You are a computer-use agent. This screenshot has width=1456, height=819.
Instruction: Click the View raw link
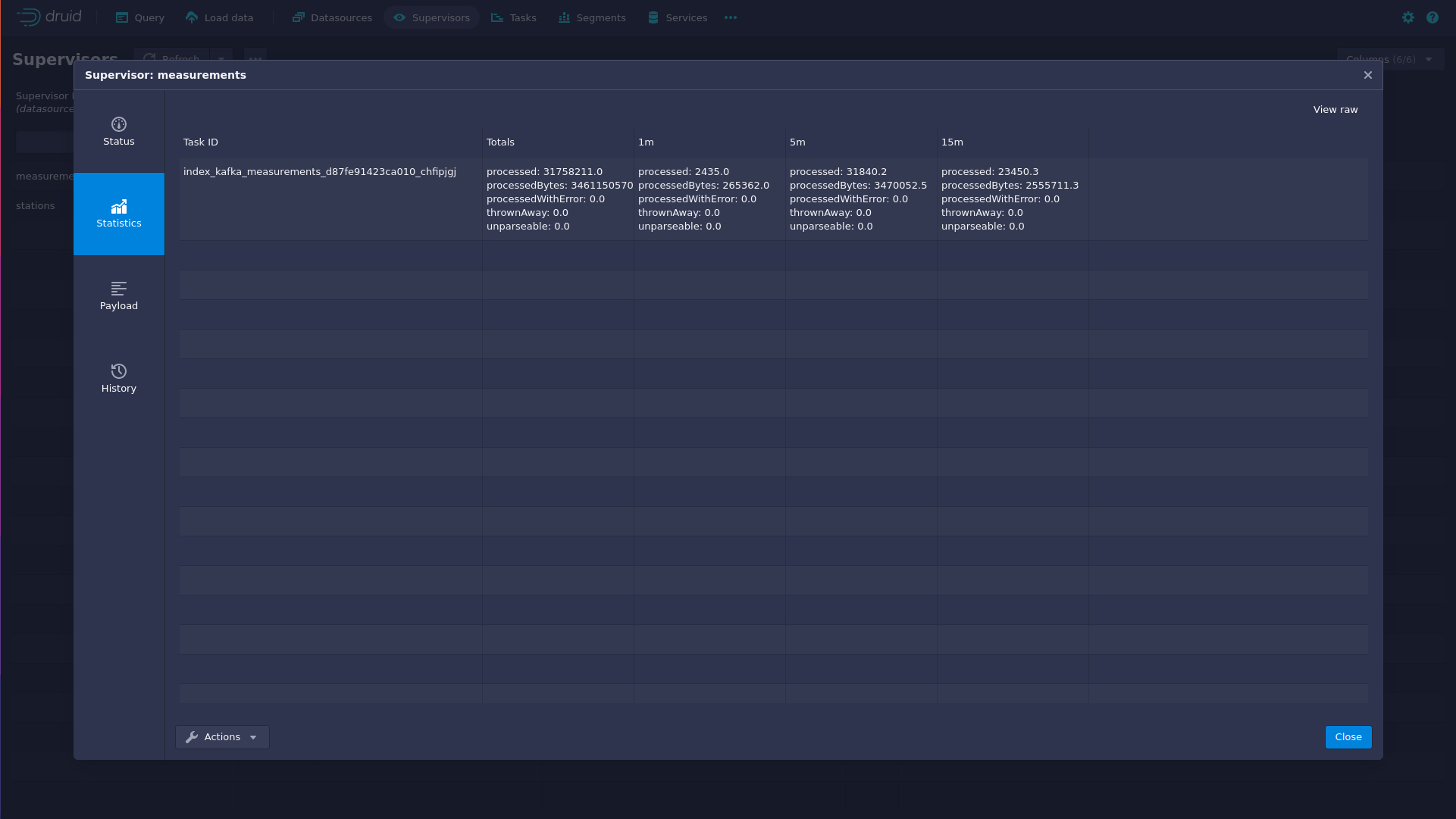(1335, 110)
